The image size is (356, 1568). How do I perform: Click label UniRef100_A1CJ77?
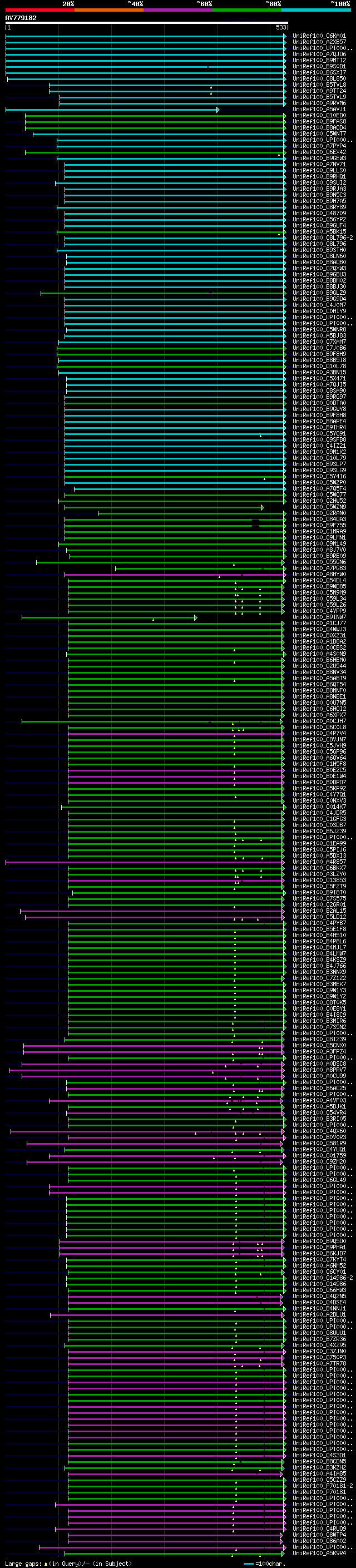pyautogui.click(x=319, y=624)
